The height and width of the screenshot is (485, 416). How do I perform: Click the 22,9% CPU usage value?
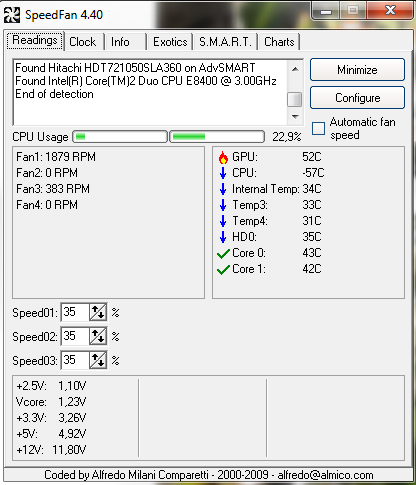[287, 137]
